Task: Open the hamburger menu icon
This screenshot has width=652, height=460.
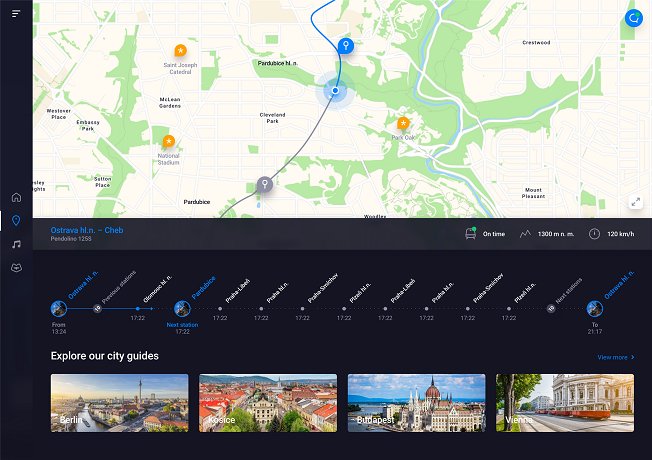Action: coord(16,14)
